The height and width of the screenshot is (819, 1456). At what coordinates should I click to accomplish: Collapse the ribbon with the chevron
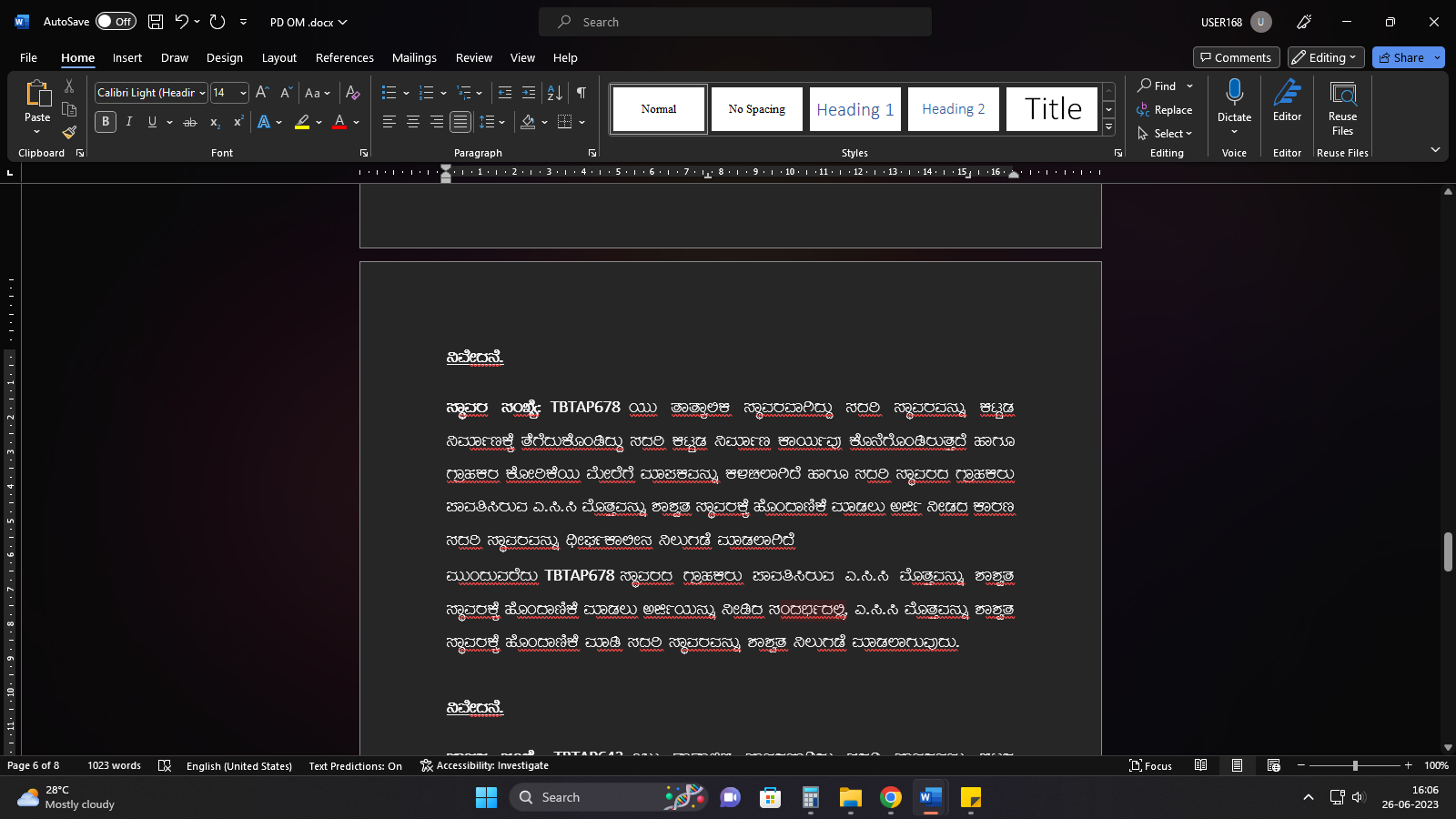pyautogui.click(x=1435, y=149)
